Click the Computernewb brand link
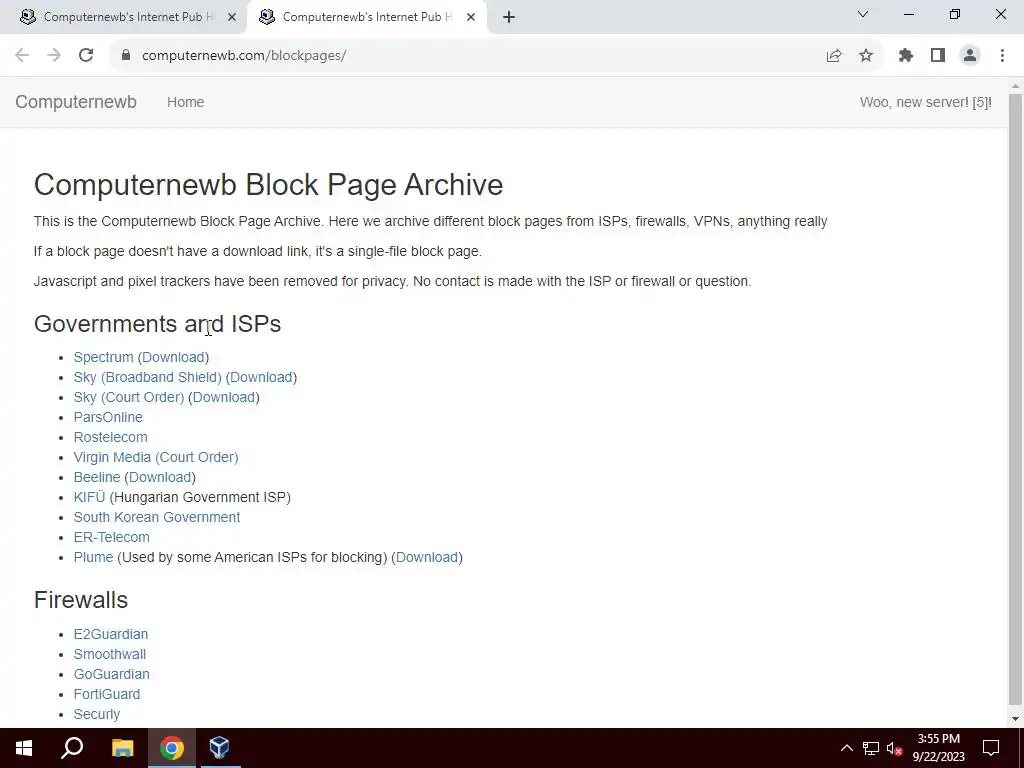 (x=76, y=102)
